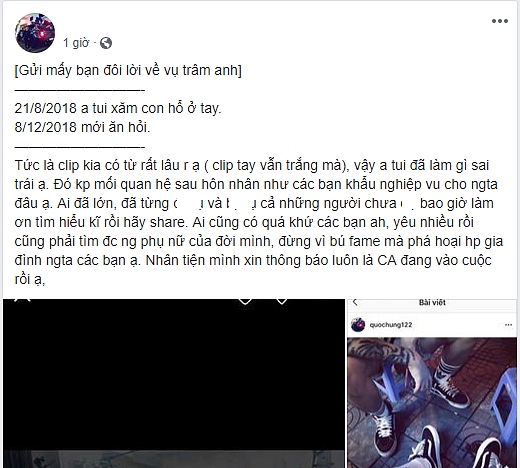
Task: Click the quochung122 username
Action: pyautogui.click(x=391, y=325)
